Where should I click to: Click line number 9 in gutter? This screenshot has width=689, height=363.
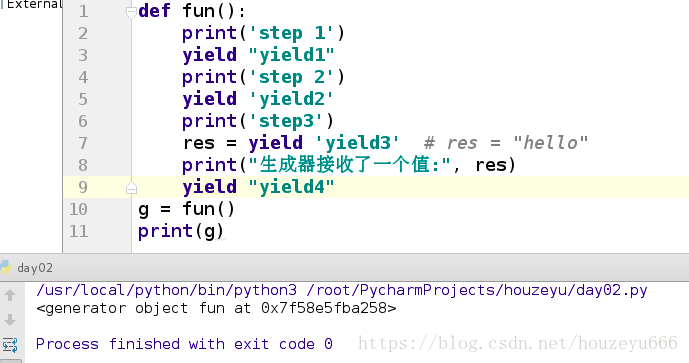tap(83, 187)
